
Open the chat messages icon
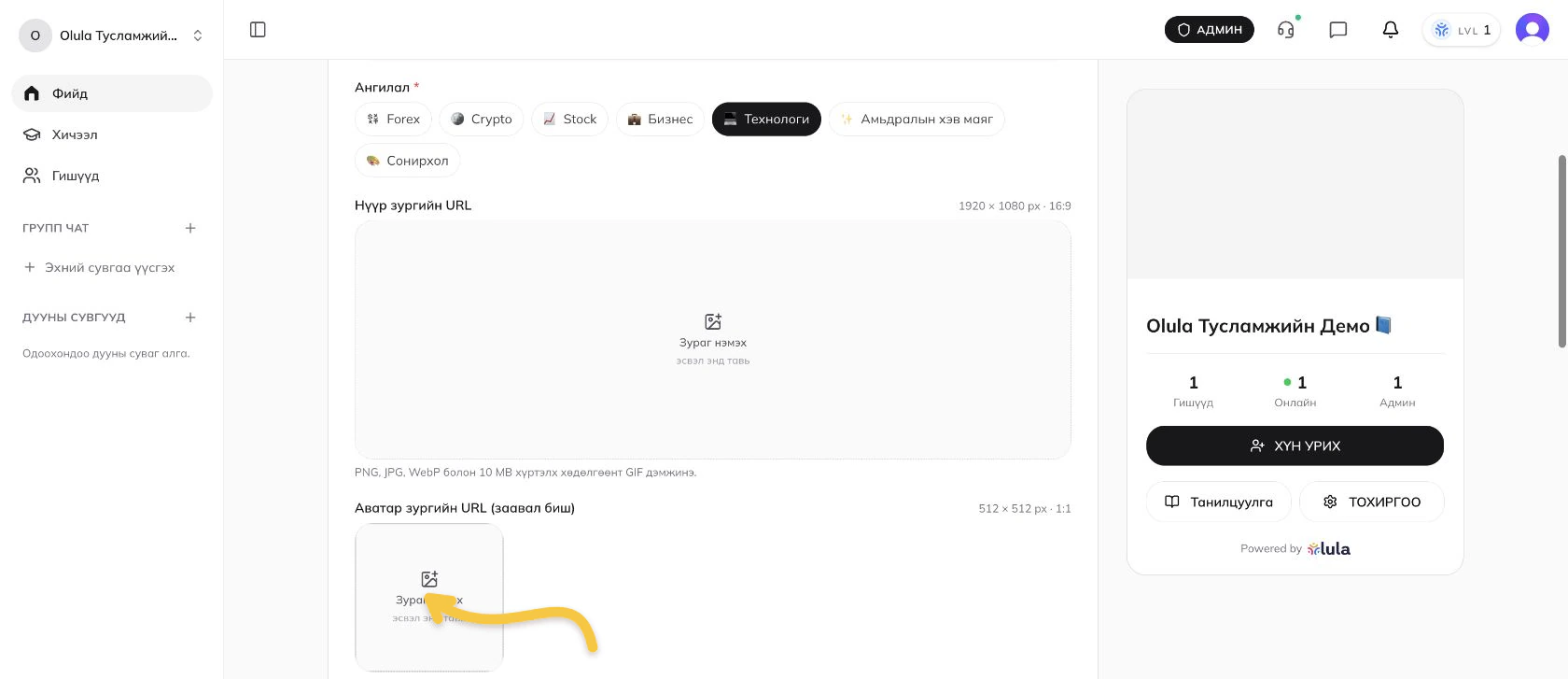pyautogui.click(x=1338, y=30)
